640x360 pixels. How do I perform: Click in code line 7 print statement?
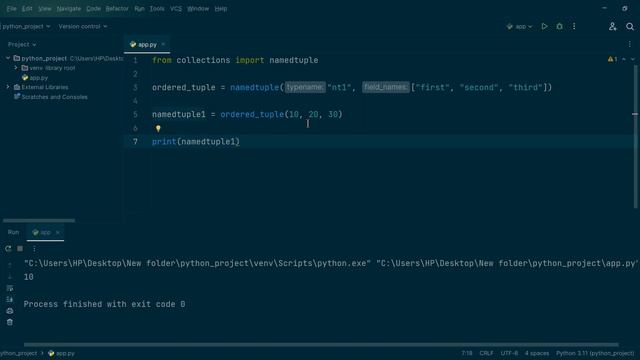pyautogui.click(x=196, y=142)
